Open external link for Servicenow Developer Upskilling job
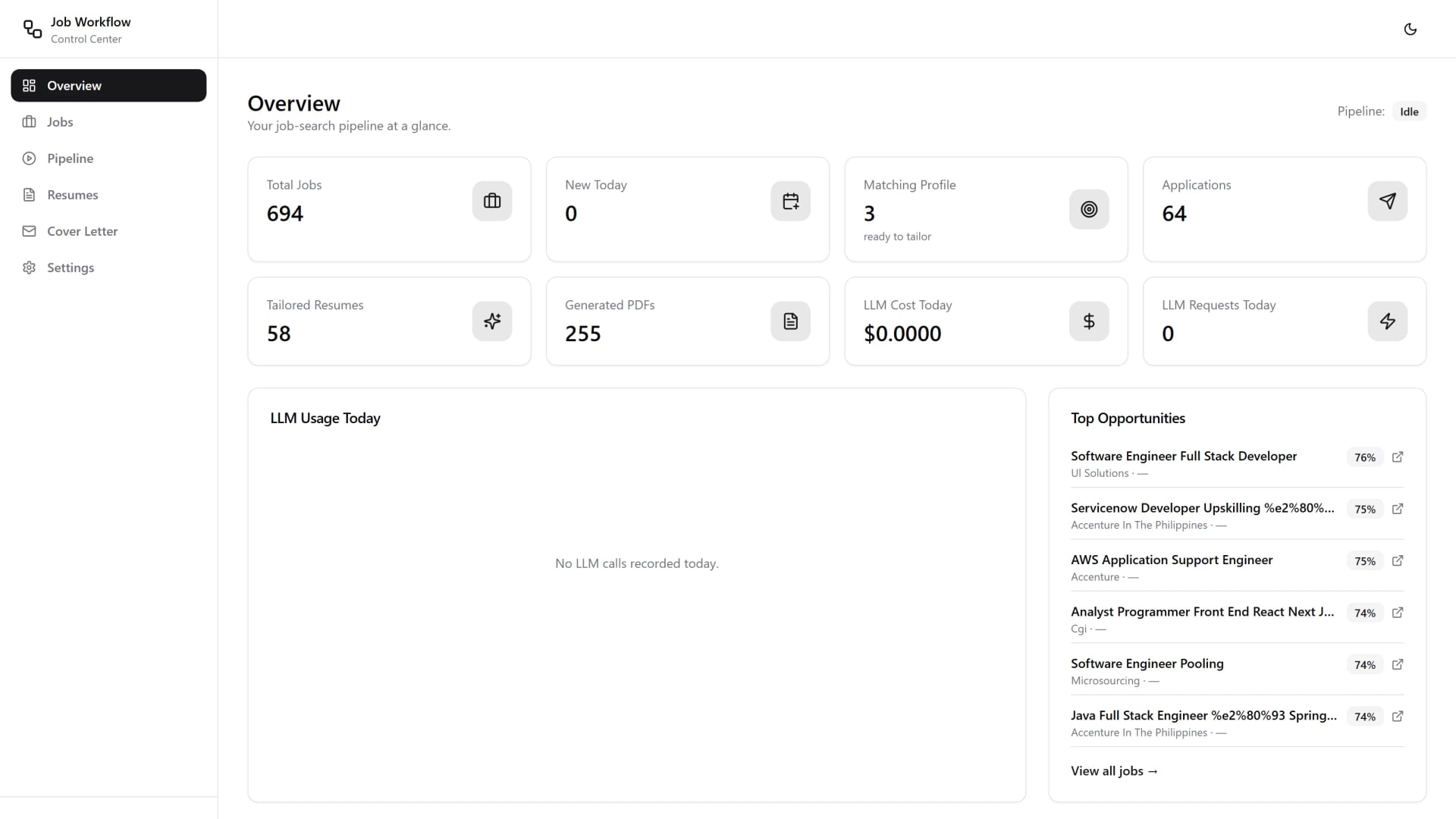The width and height of the screenshot is (1456, 819). tap(1398, 509)
